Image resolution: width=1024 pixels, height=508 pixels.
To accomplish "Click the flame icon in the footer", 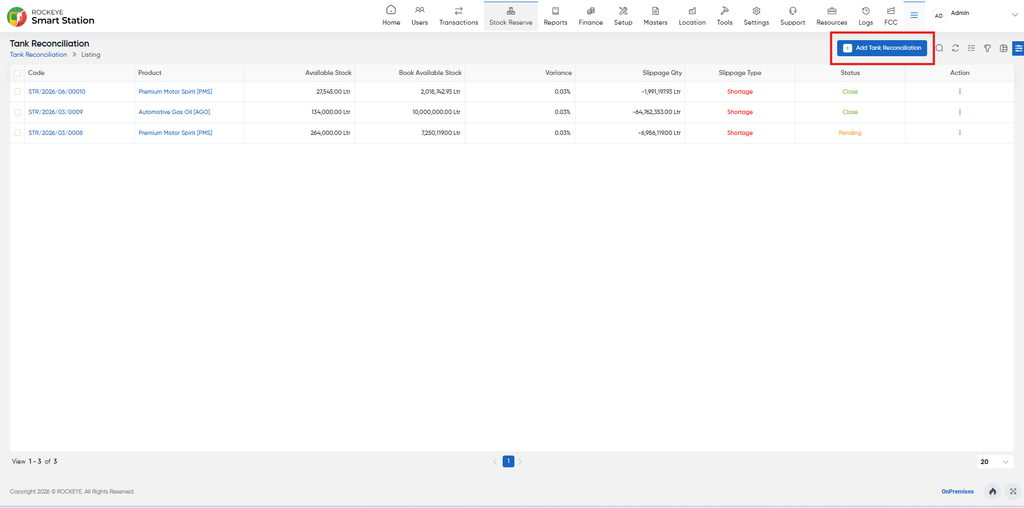I will [993, 492].
